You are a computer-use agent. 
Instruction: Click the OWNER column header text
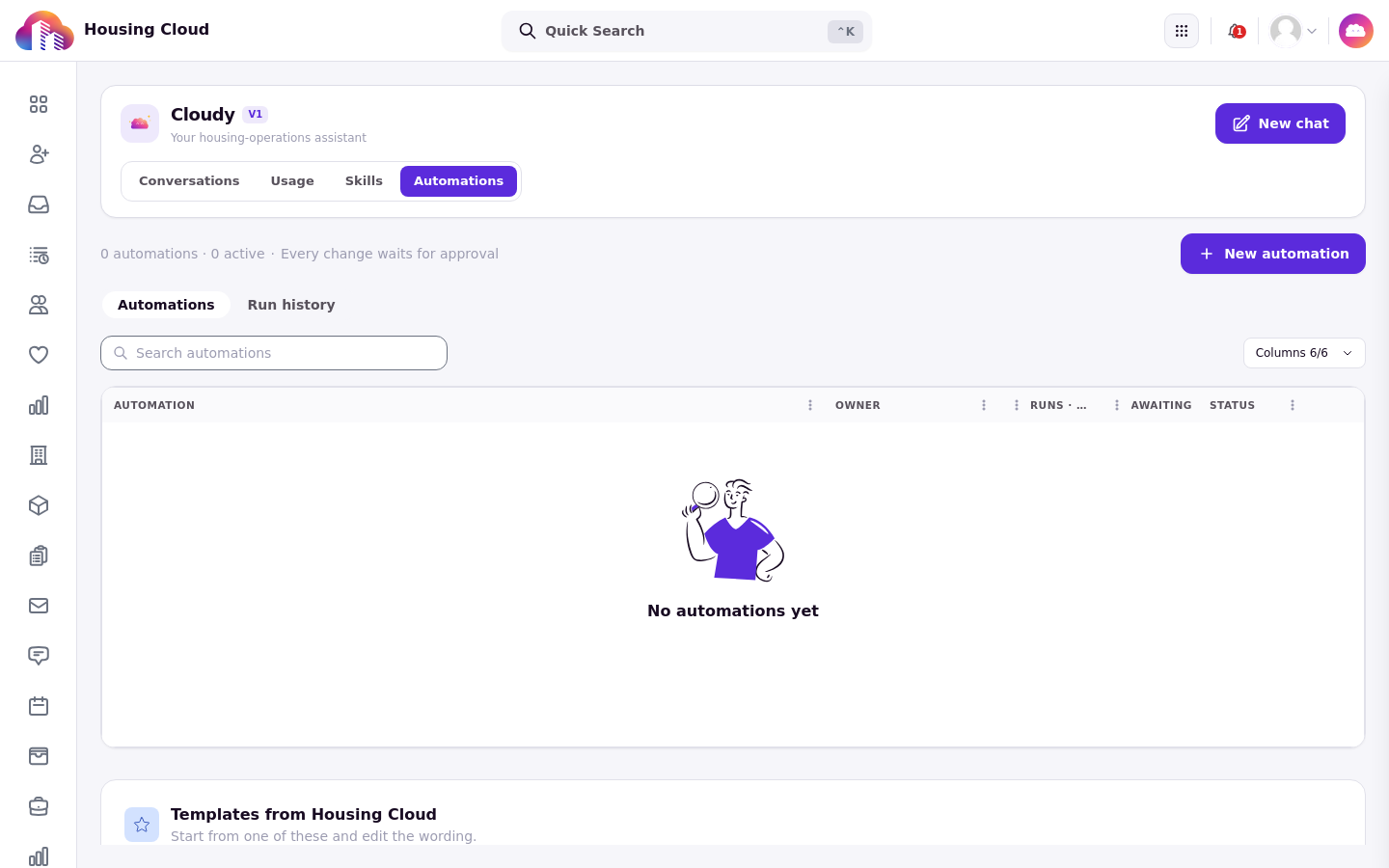858,405
